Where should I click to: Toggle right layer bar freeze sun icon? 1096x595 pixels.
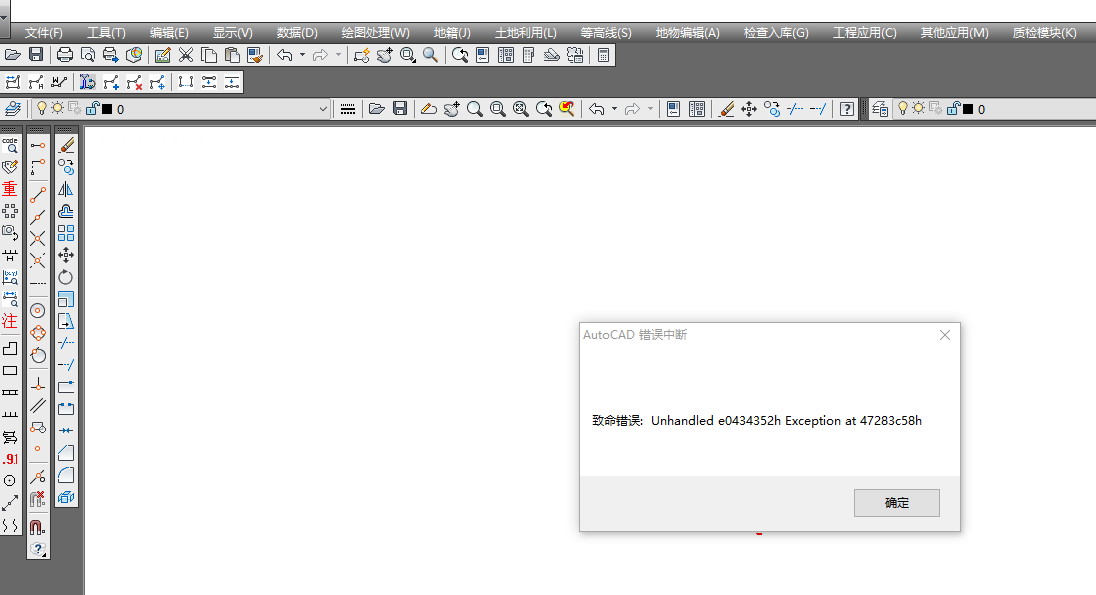pyautogui.click(x=918, y=108)
